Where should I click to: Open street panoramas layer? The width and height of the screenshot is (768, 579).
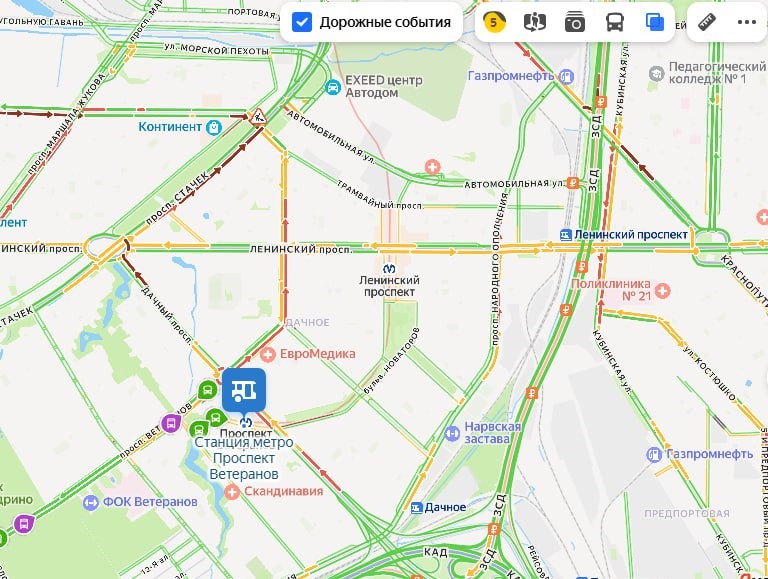pos(534,22)
